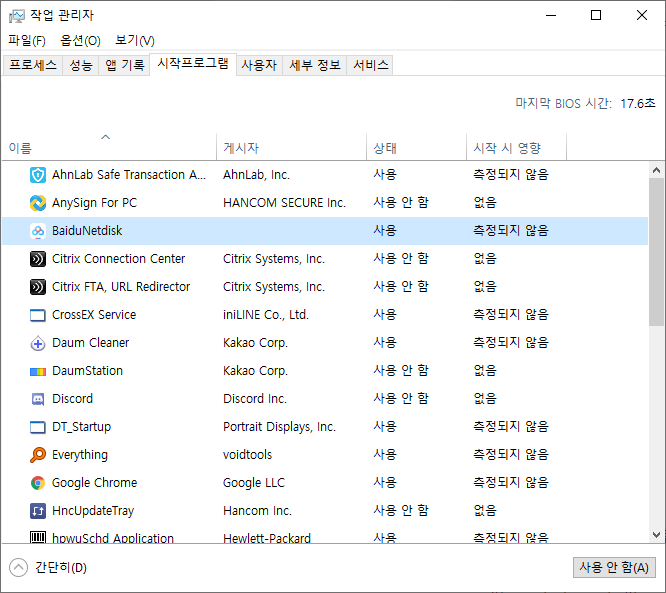666x593 pixels.
Task: Click 사용 안 함 status of DaumStation
Action: pyautogui.click(x=401, y=371)
